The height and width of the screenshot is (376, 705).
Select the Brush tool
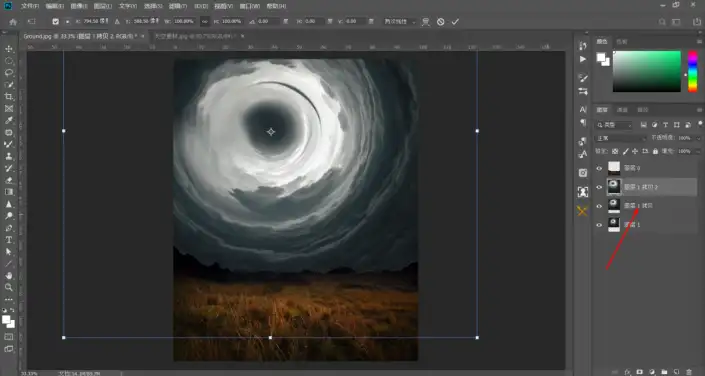coord(9,144)
